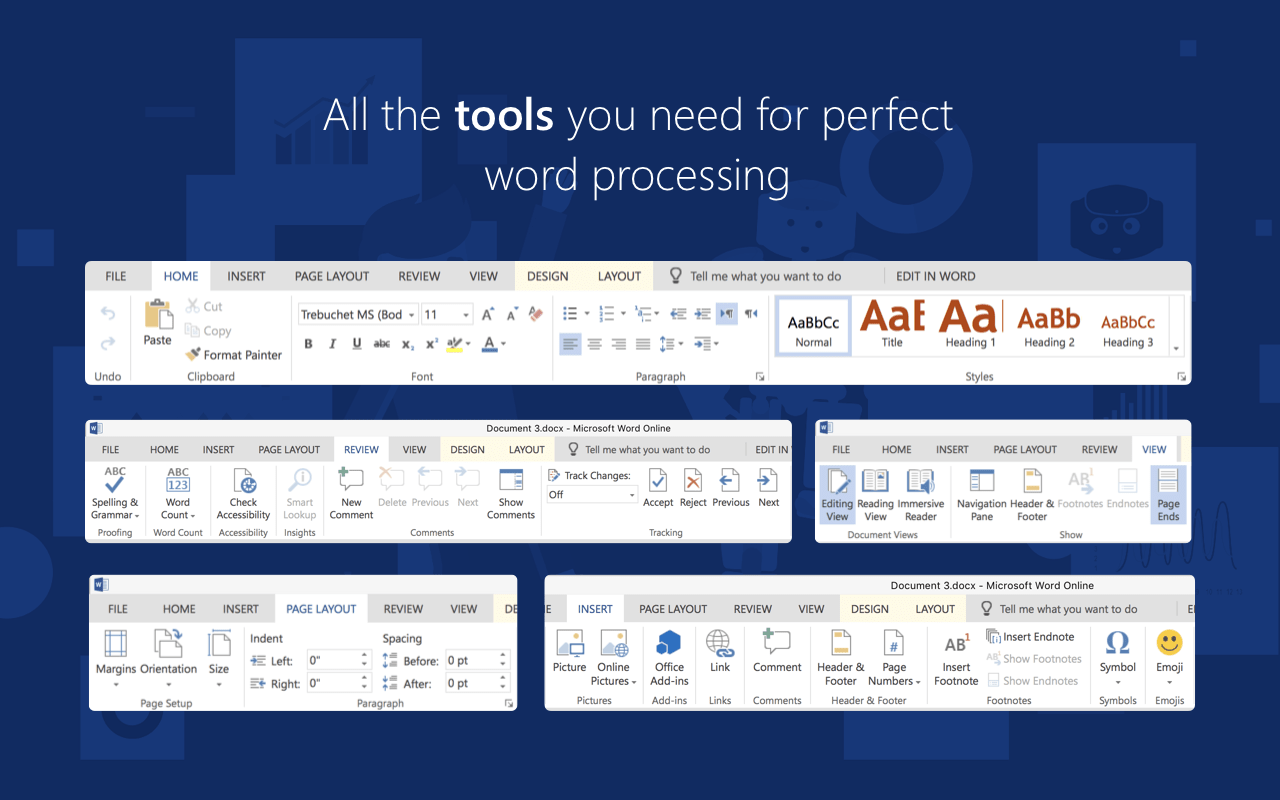Click Insert Footnote icon
Viewport: 1280px width, 800px height.
click(956, 645)
